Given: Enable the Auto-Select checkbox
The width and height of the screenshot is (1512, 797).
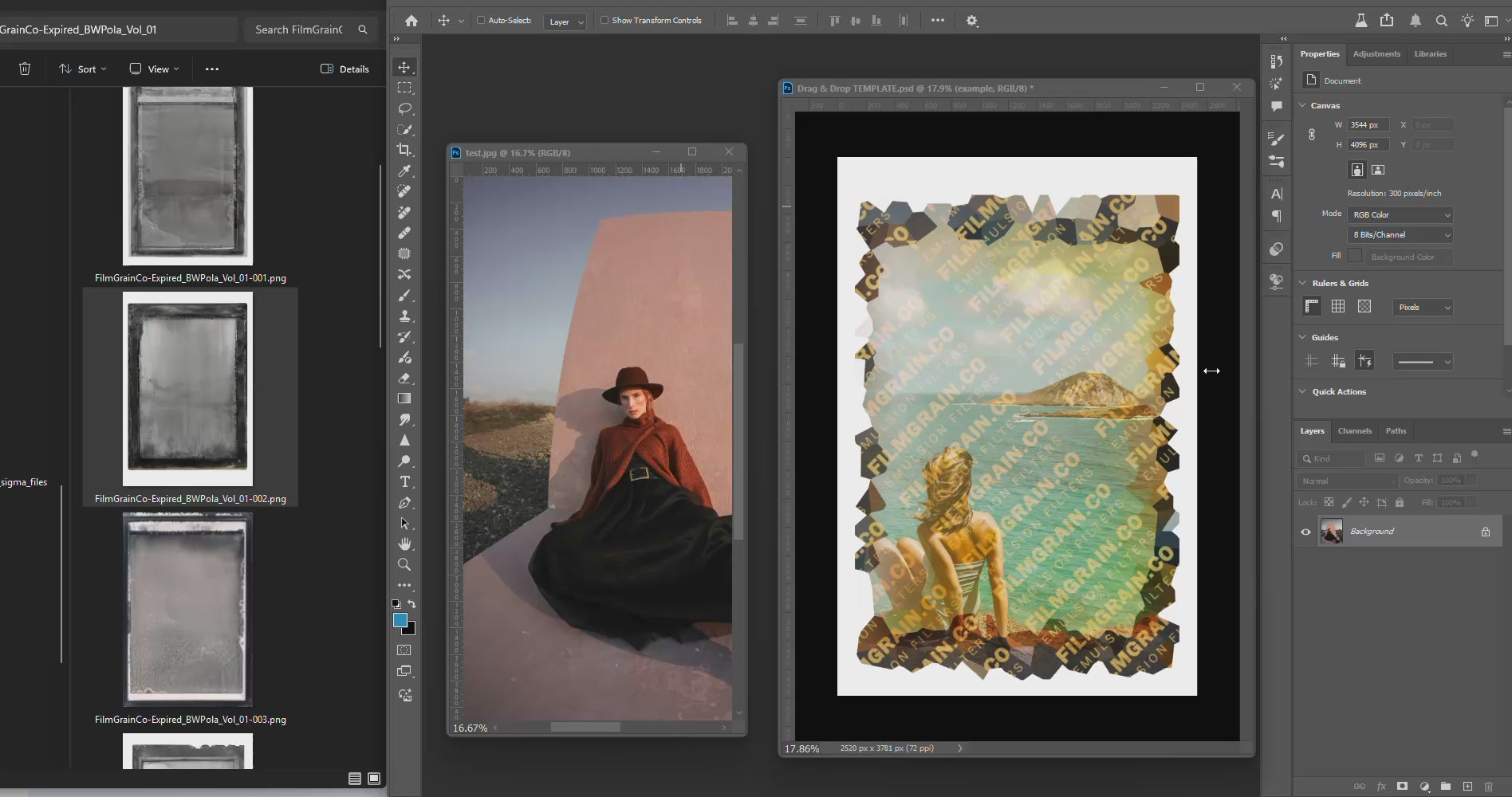Looking at the screenshot, I should pos(481,21).
